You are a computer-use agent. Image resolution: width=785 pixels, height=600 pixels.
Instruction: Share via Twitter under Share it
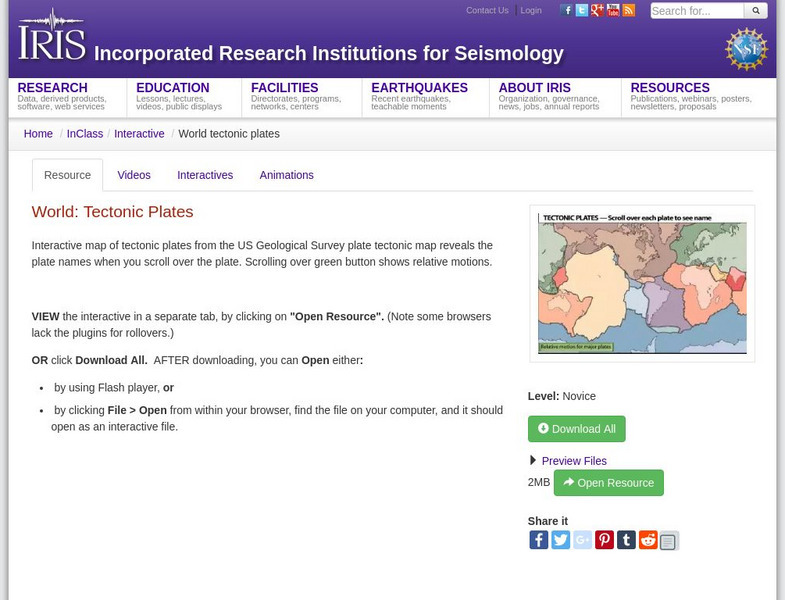point(560,540)
